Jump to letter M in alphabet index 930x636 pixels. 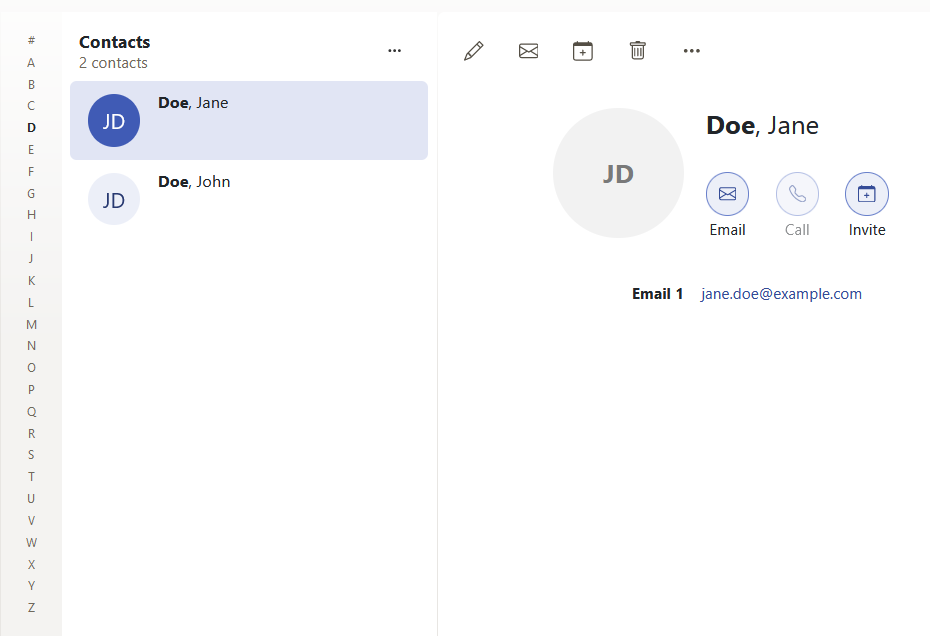click(31, 324)
